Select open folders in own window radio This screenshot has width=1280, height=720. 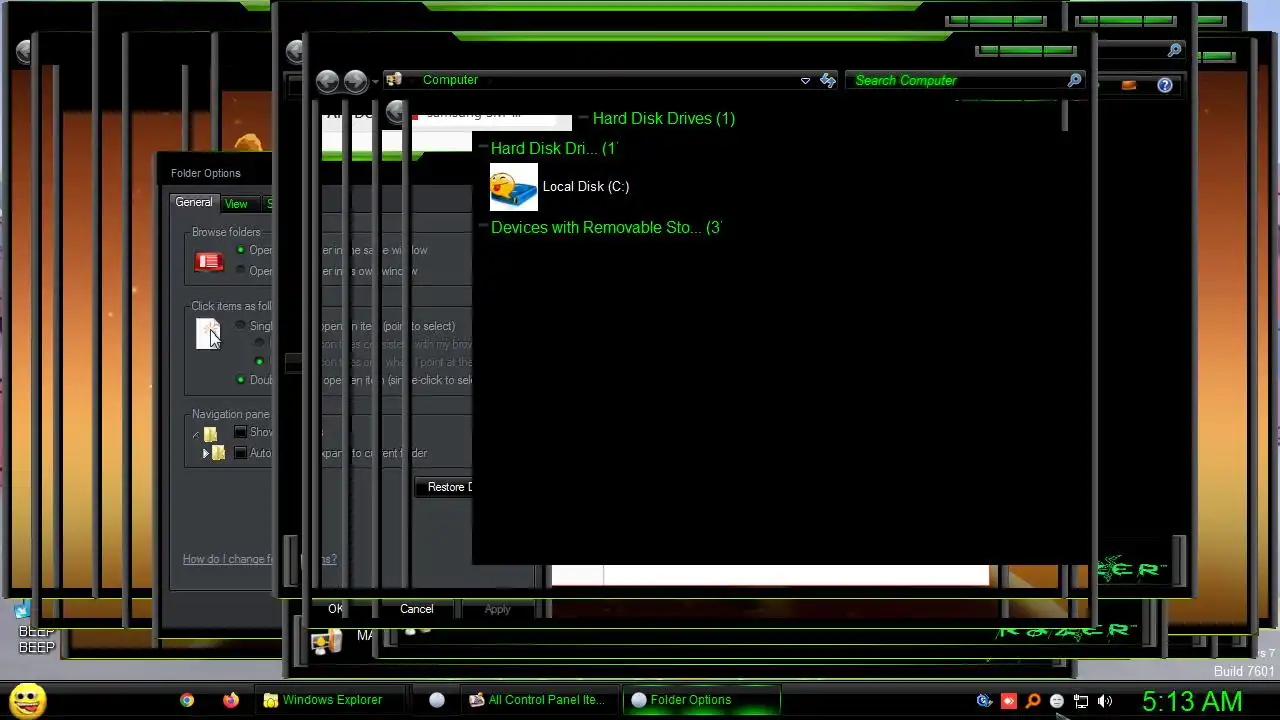point(240,270)
